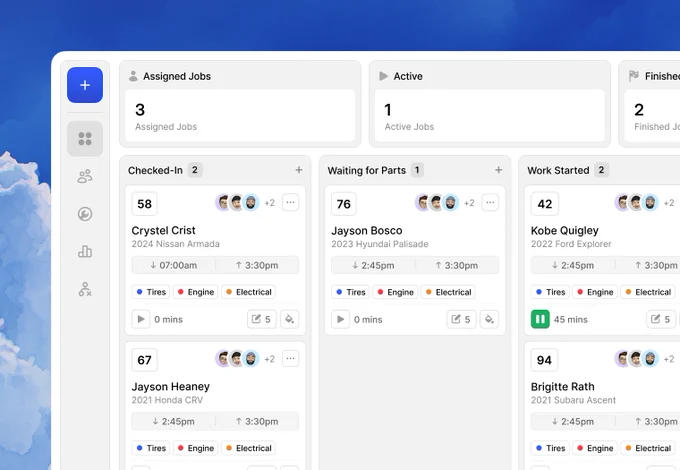Show the +2 extra assignees on Crystel Crist's card
Viewport: 680px width, 470px height.
270,203
